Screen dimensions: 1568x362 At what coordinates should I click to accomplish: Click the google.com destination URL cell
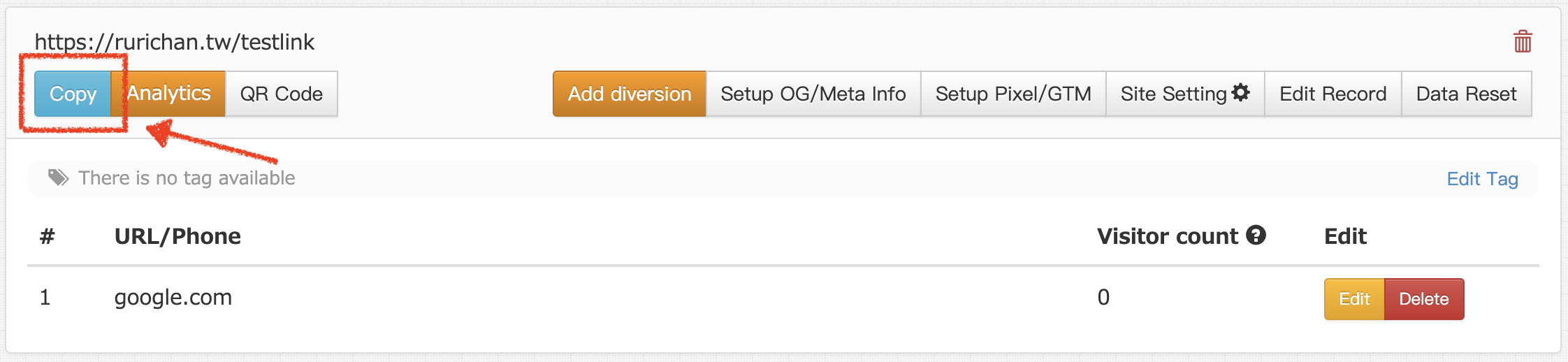click(173, 298)
